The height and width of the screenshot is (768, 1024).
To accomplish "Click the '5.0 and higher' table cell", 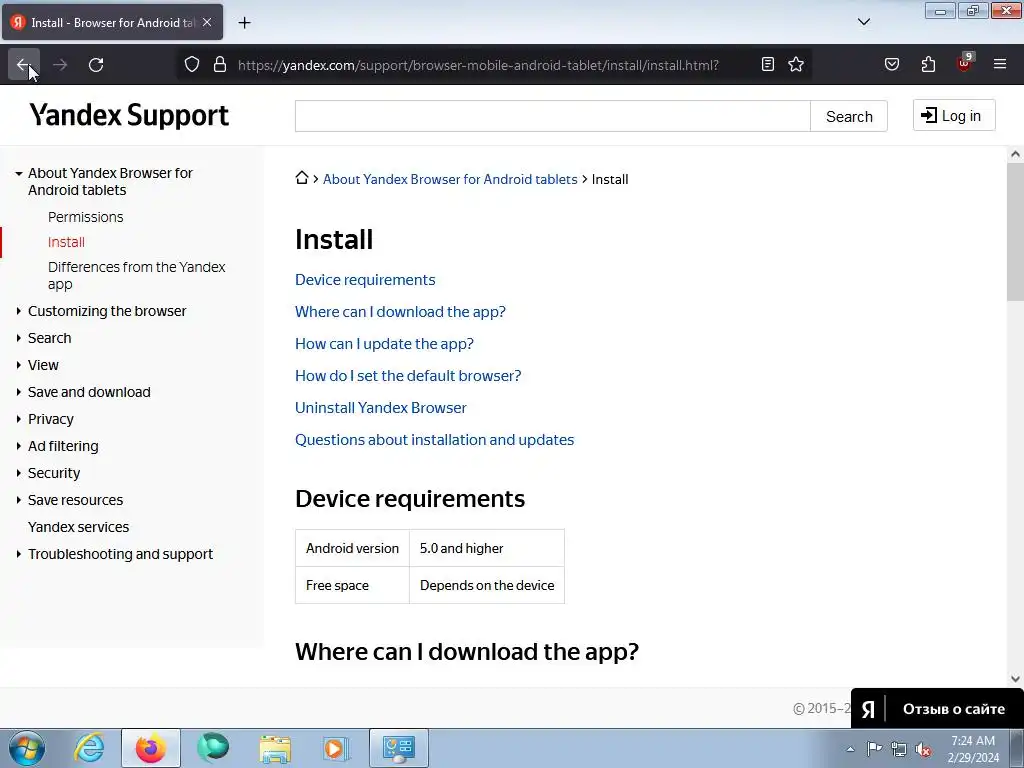I will pos(487,549).
